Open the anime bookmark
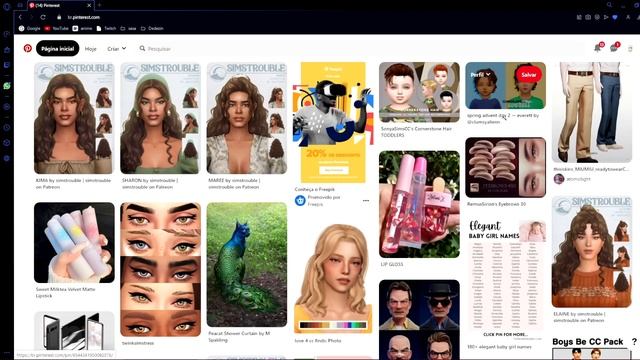This screenshot has height=360, width=640. [x=82, y=29]
